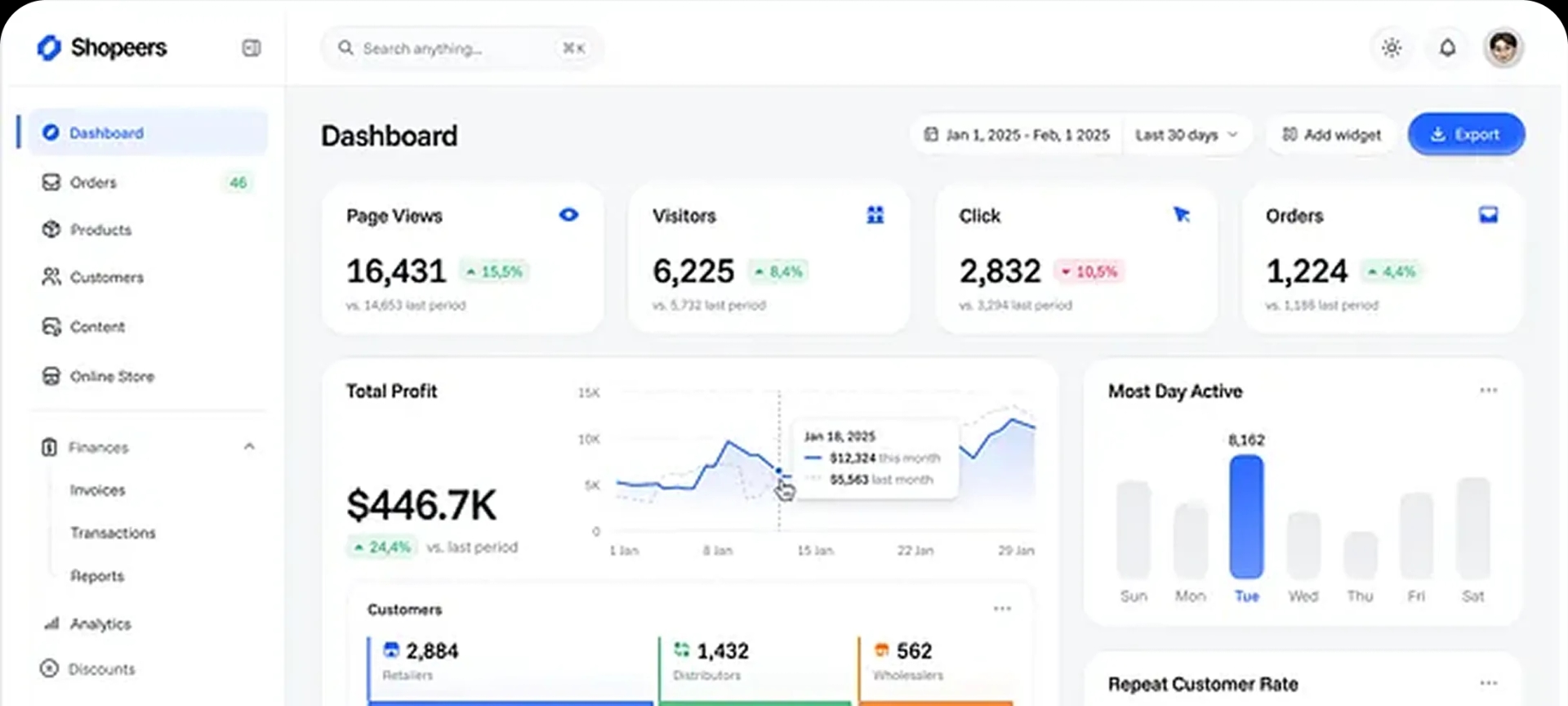Open notifications bell icon

point(1447,47)
